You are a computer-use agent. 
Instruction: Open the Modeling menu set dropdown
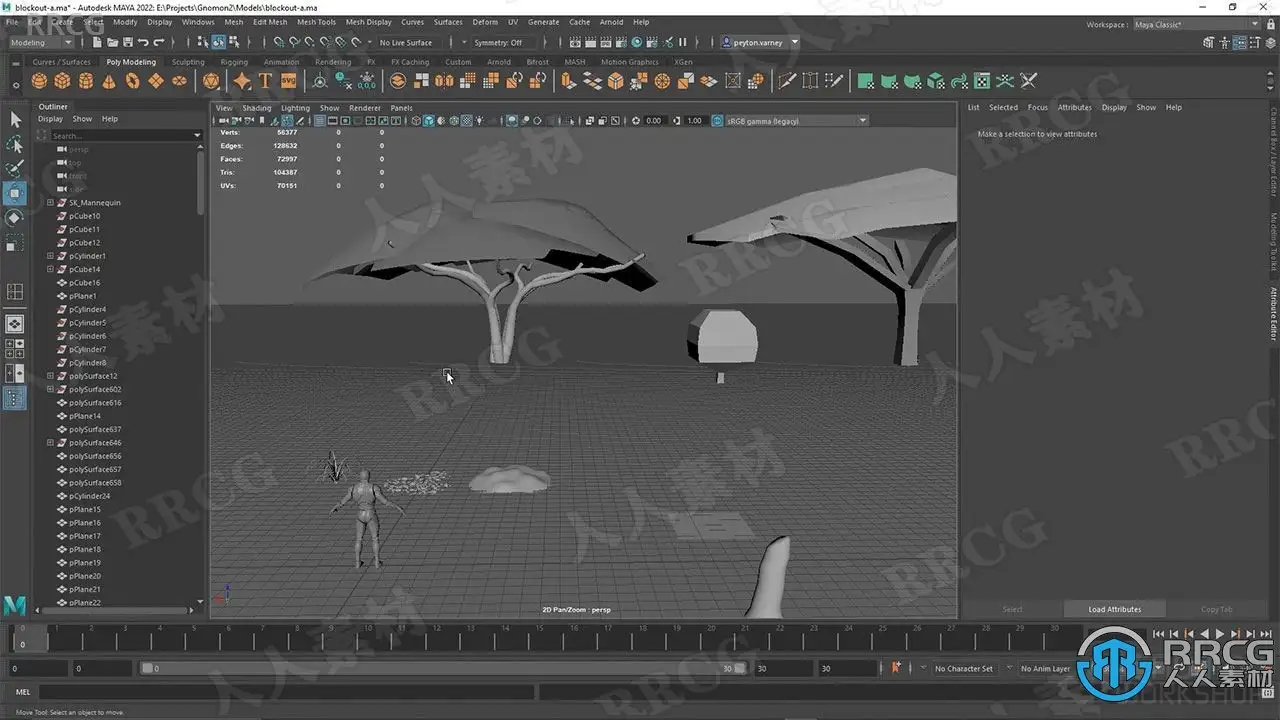[x=41, y=42]
